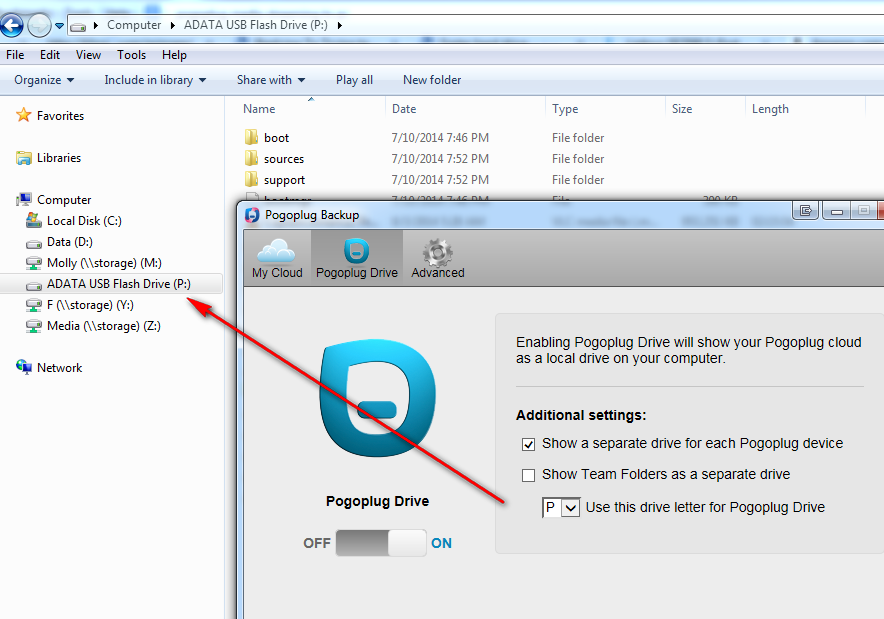Click 7/10/2014 7:52 PM date of support
Image resolution: width=884 pixels, height=619 pixels.
pyautogui.click(x=440, y=180)
